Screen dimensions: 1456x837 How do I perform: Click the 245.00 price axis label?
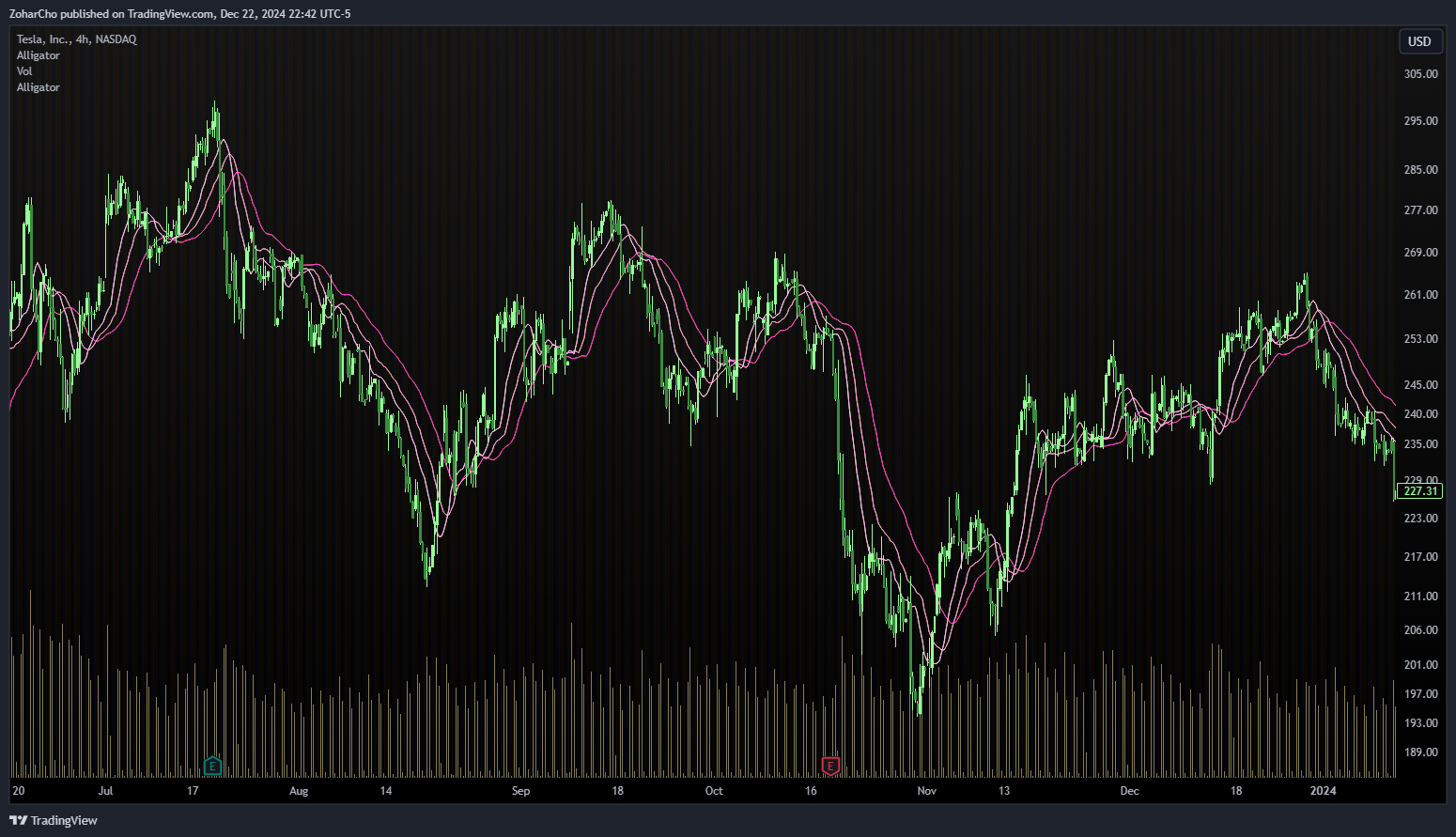click(x=1420, y=385)
